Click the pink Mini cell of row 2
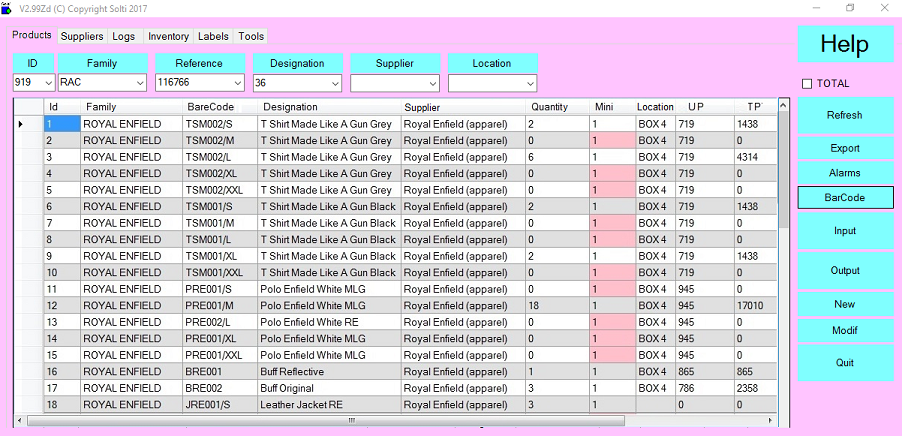 (x=612, y=140)
